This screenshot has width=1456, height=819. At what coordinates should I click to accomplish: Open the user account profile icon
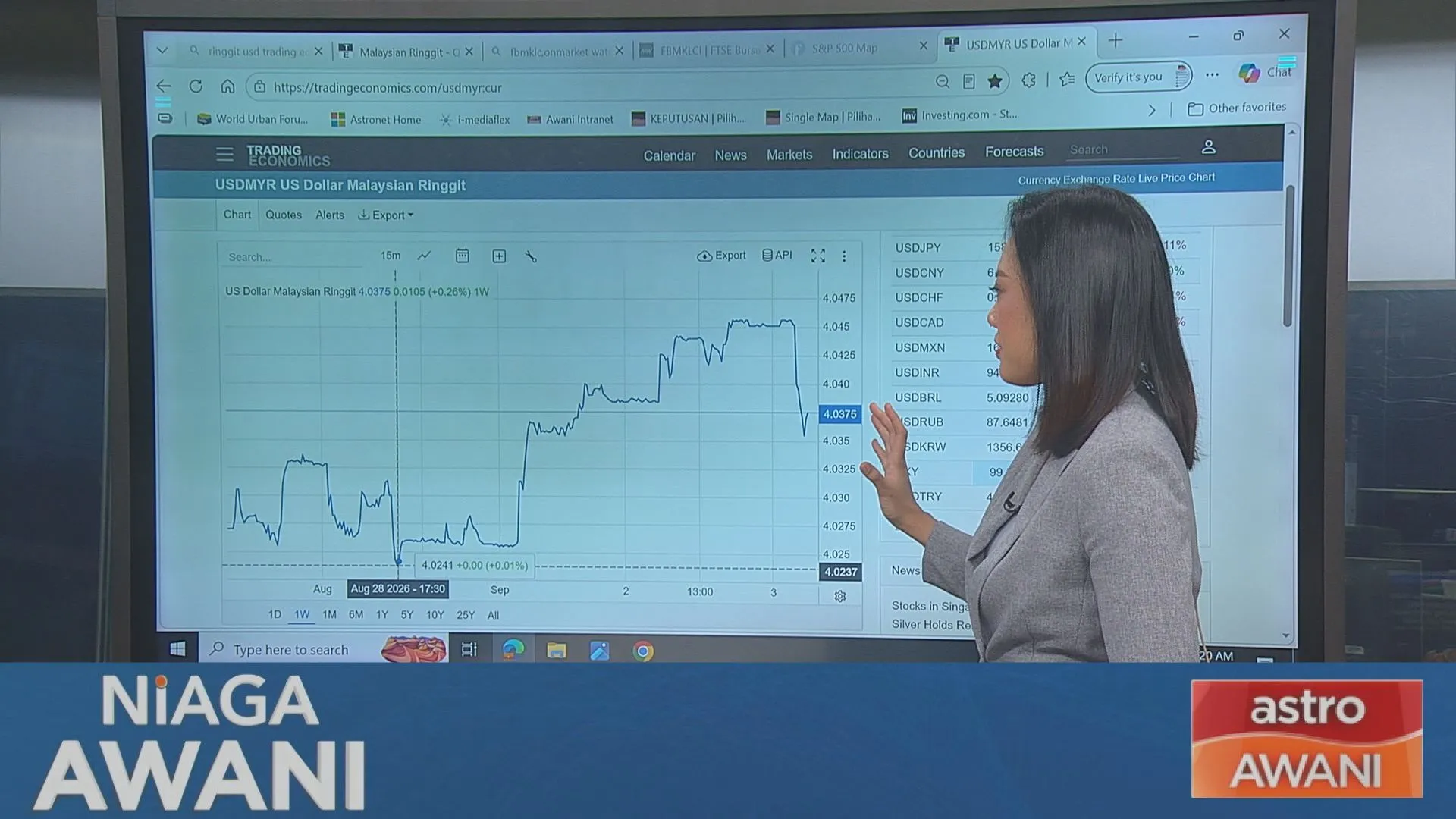(1208, 146)
